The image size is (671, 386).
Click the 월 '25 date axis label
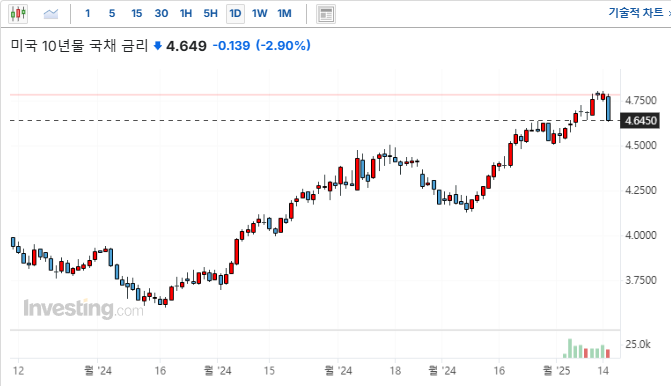556,370
